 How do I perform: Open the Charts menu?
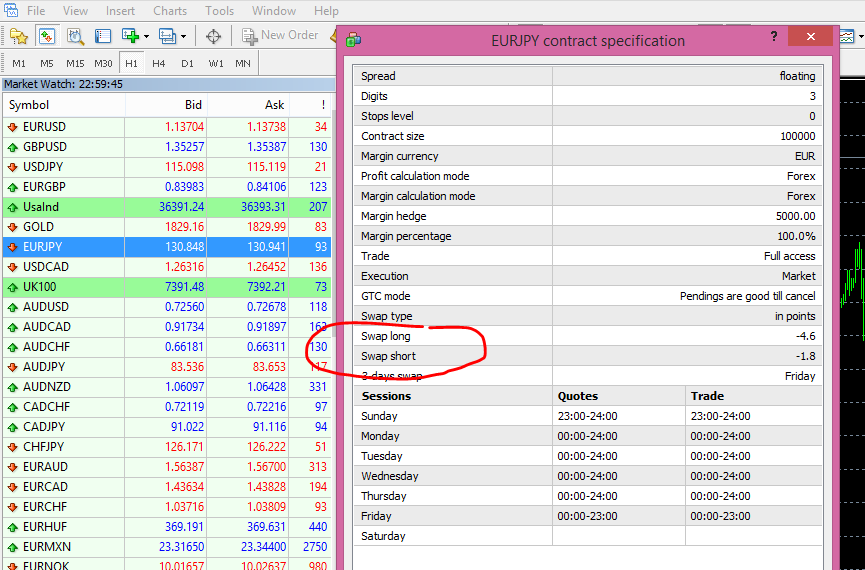[170, 10]
